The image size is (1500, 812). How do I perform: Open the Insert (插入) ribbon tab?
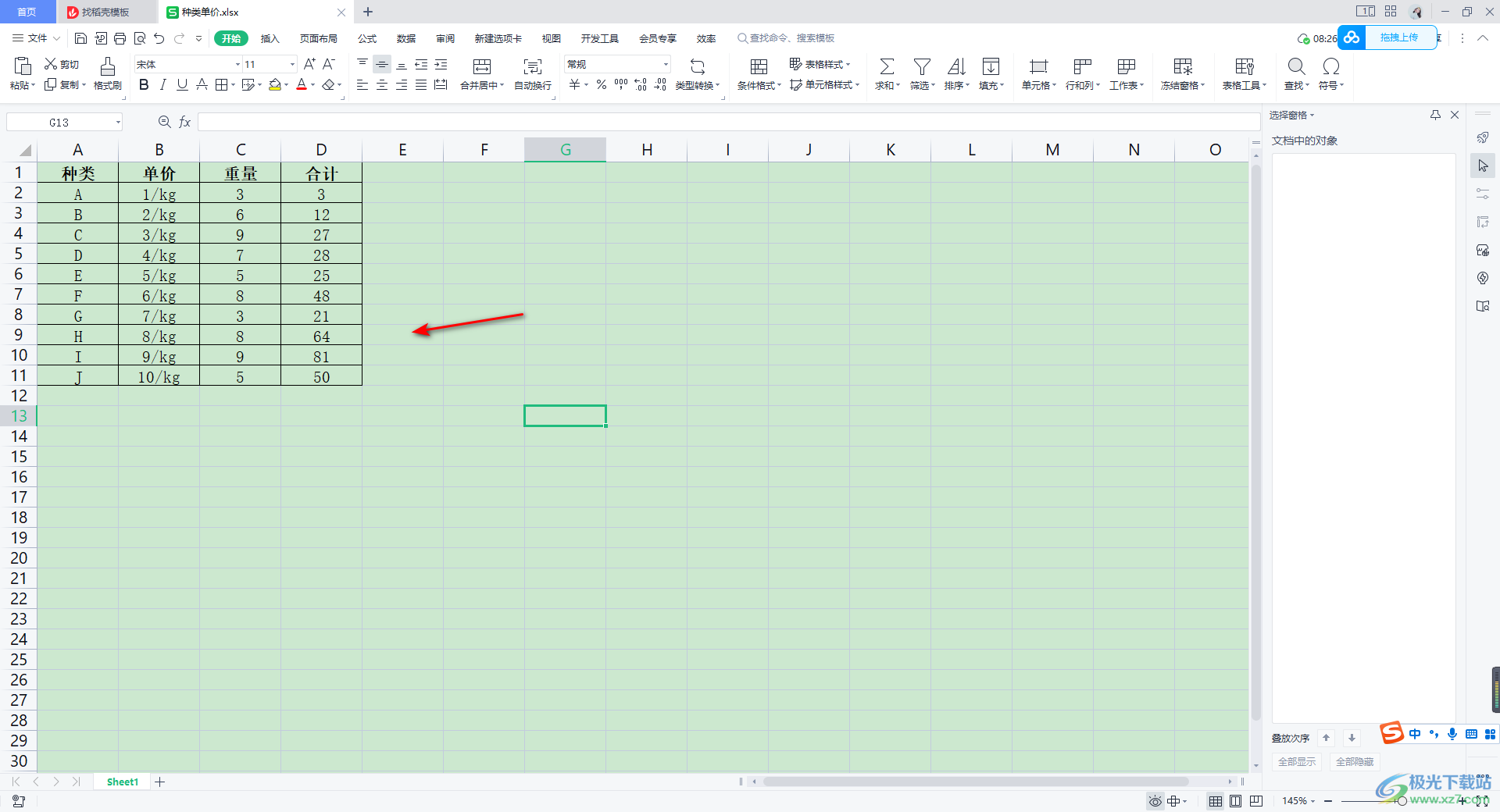coord(270,38)
